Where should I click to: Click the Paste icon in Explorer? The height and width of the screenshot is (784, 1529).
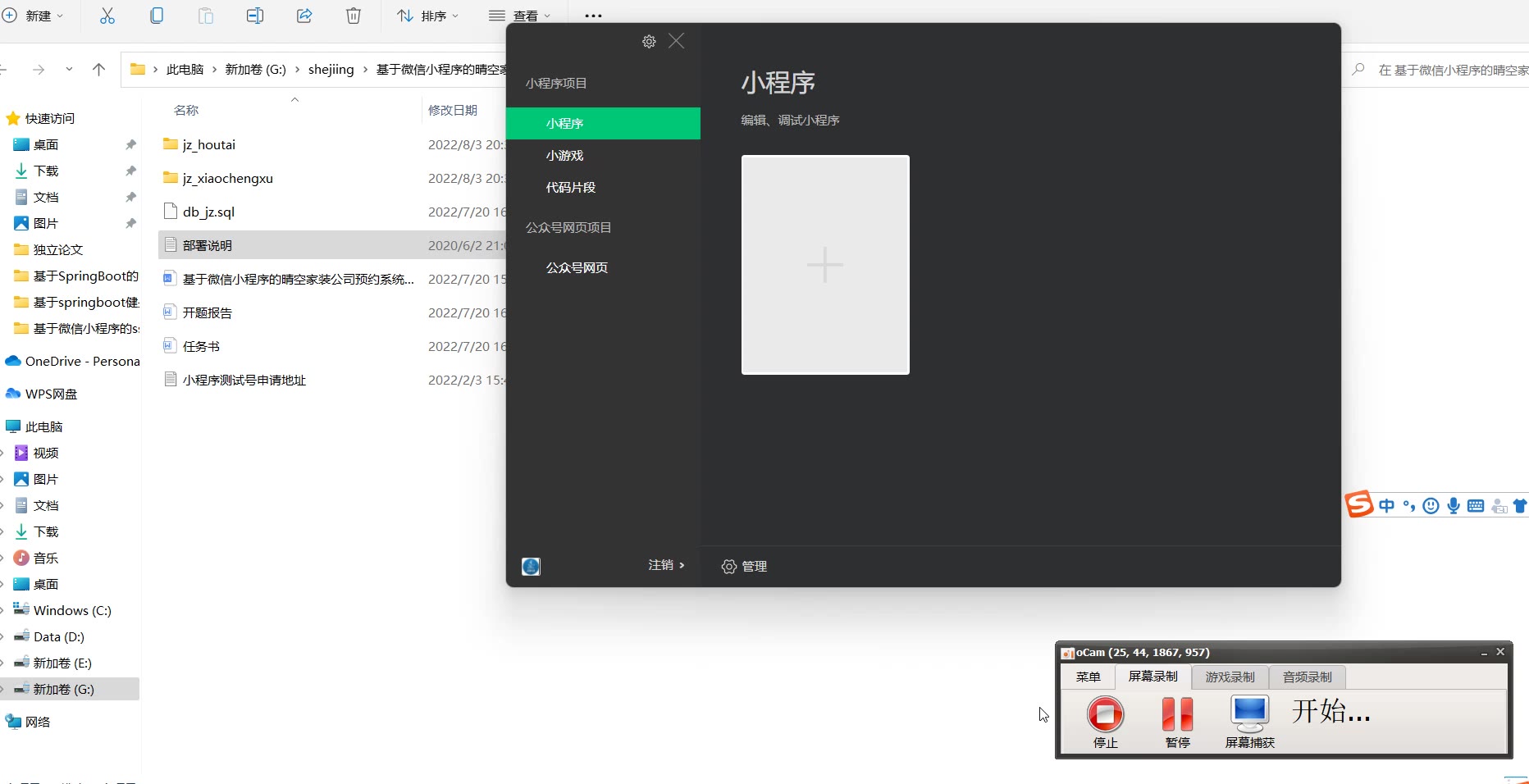click(206, 16)
